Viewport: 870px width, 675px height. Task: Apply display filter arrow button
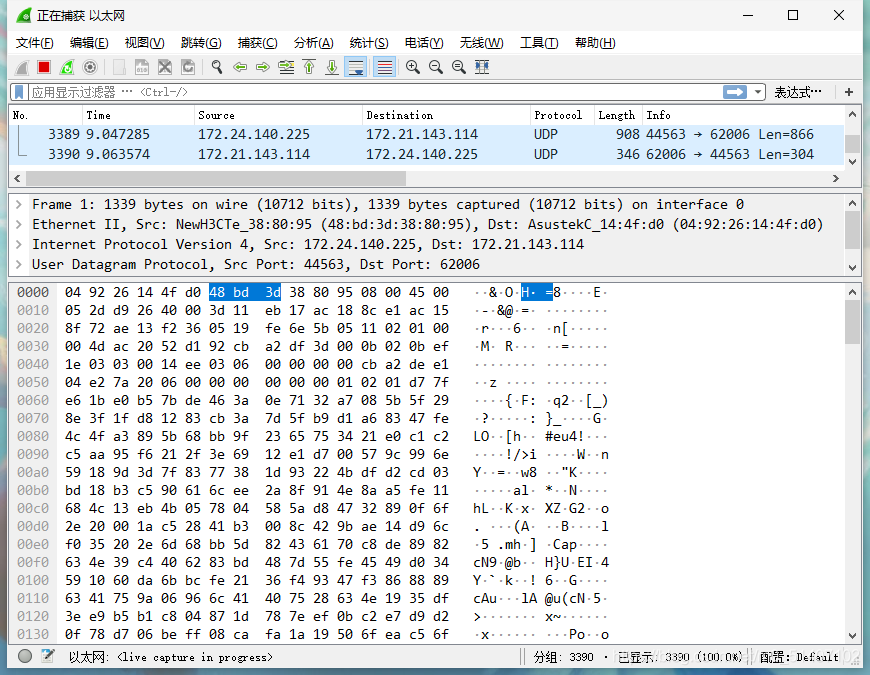click(x=735, y=92)
